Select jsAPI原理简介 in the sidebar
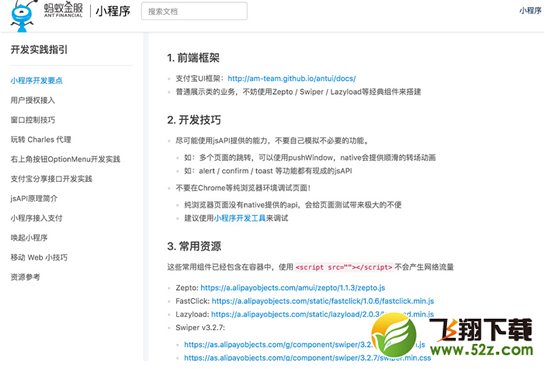545x369 pixels. (x=34, y=198)
